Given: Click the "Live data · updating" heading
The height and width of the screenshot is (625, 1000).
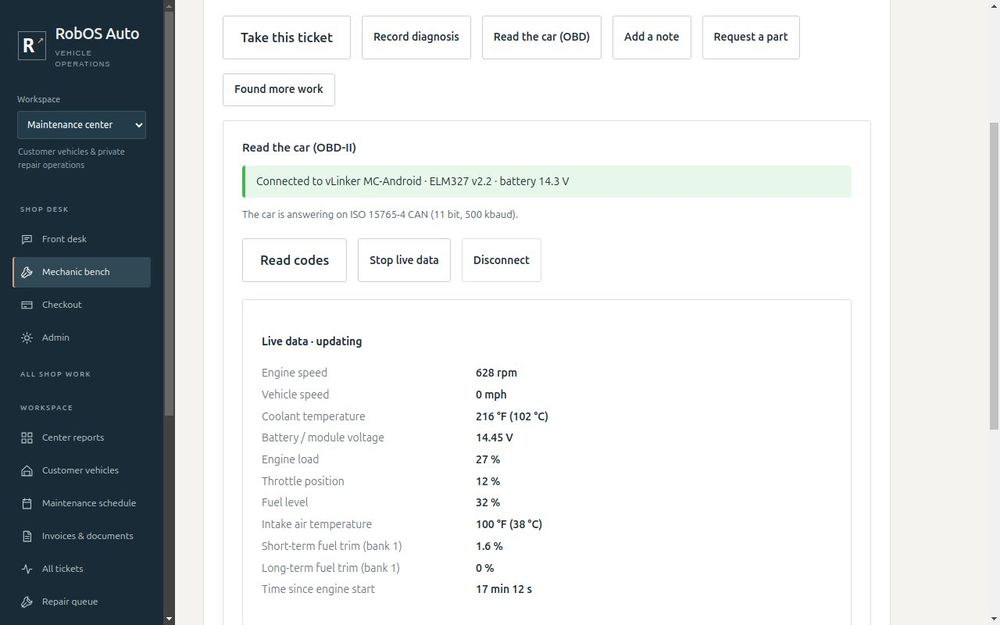Looking at the screenshot, I should coord(312,341).
